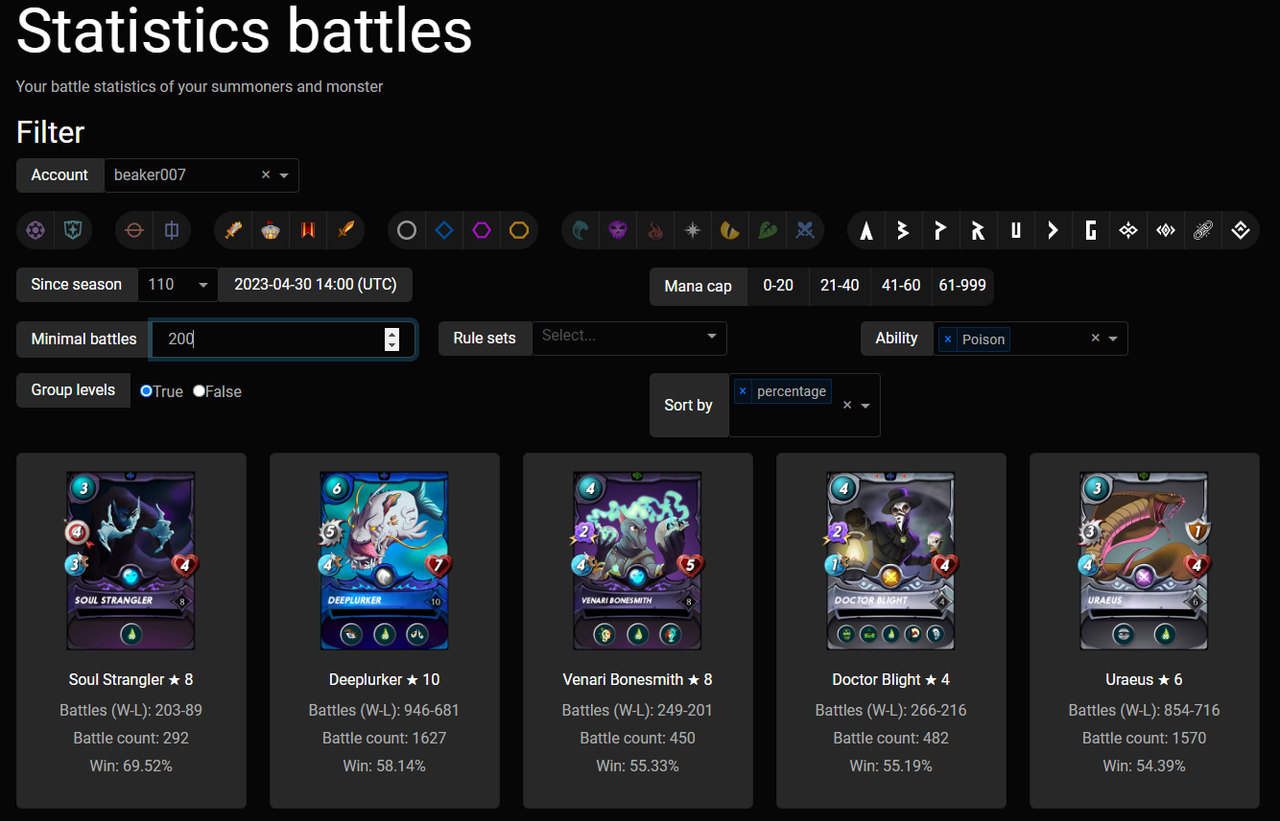Clear all Ability selections
The image size is (1280, 821).
1095,338
